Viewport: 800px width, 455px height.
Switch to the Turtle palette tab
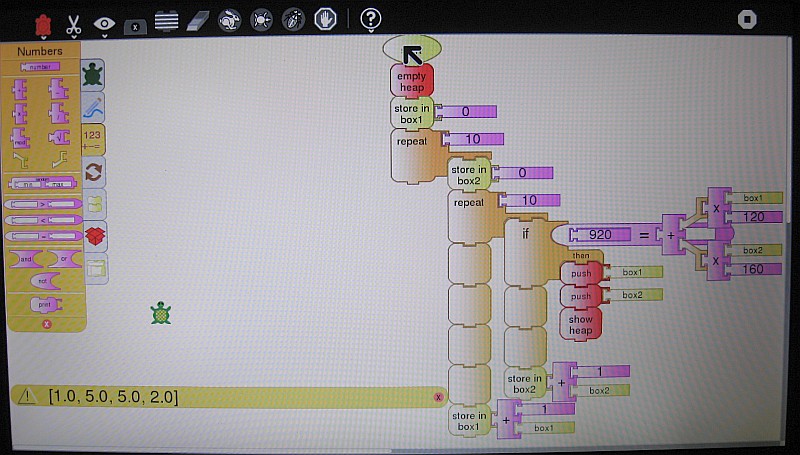tap(93, 74)
